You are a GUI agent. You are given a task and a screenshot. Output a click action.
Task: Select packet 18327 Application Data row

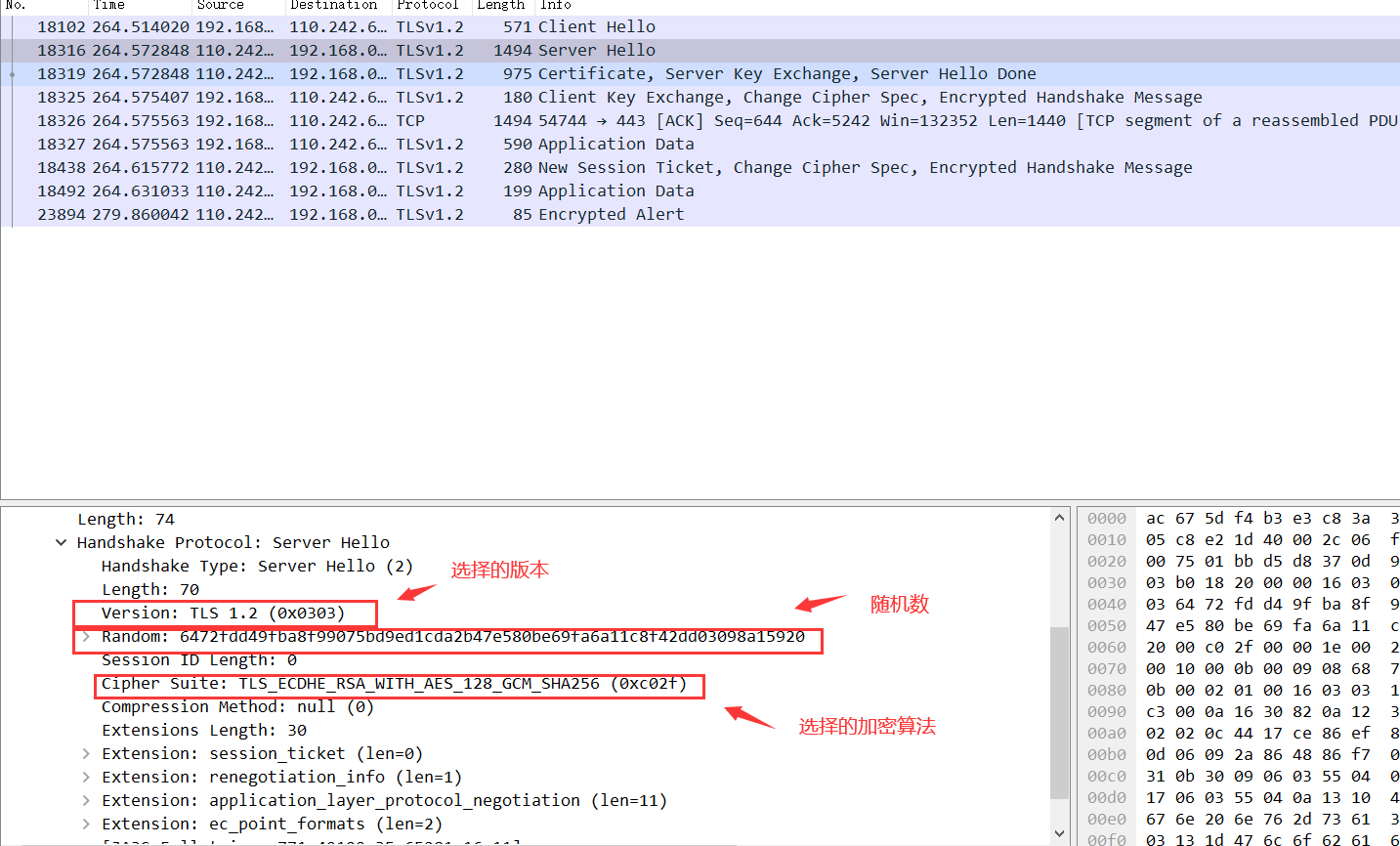[x=700, y=145]
